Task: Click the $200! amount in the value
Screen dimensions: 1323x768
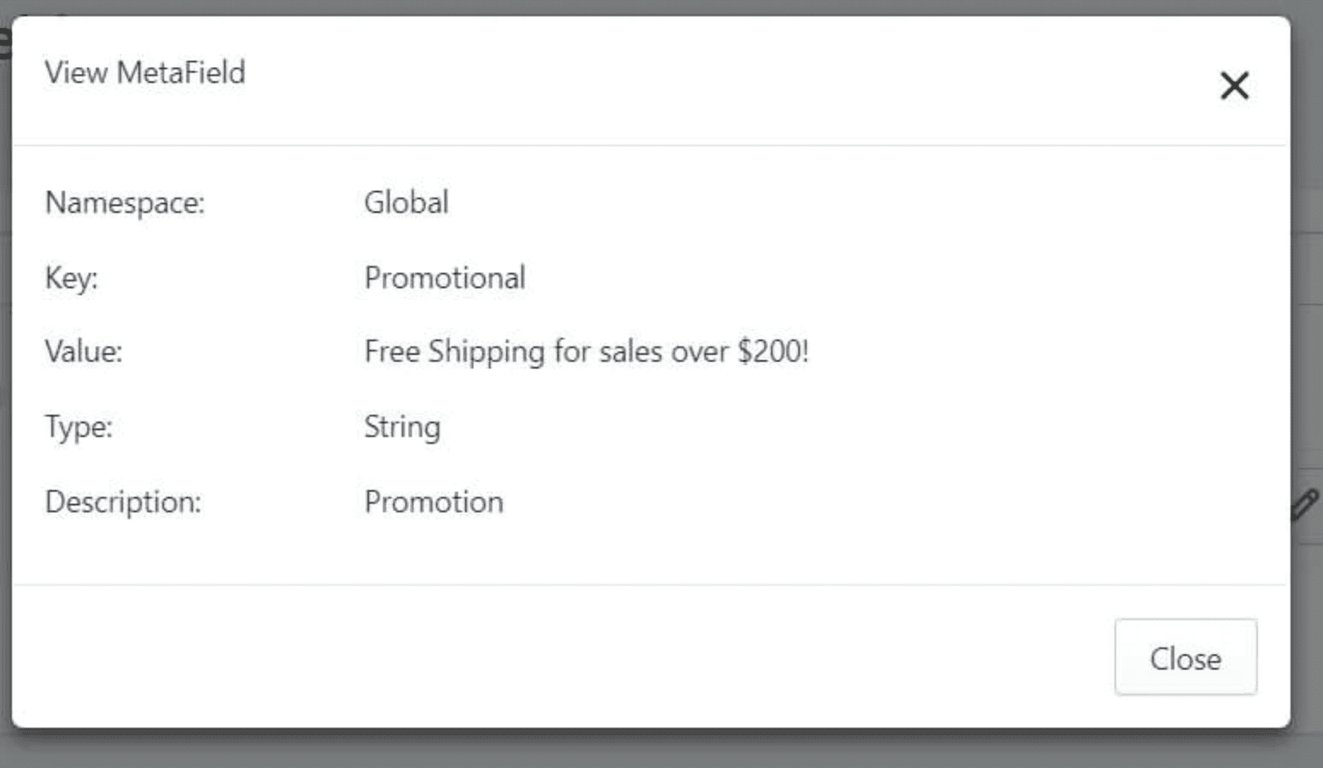Action: [x=772, y=352]
